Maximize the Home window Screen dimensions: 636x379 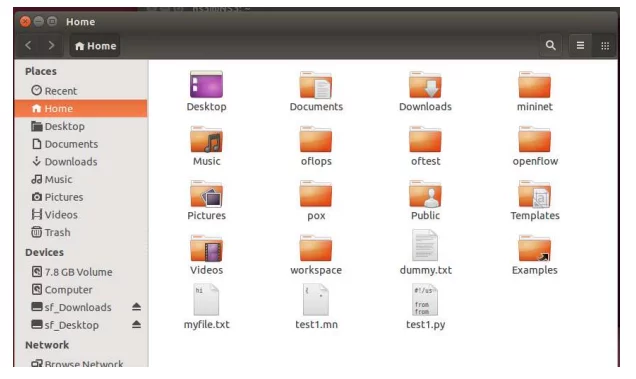pos(52,21)
